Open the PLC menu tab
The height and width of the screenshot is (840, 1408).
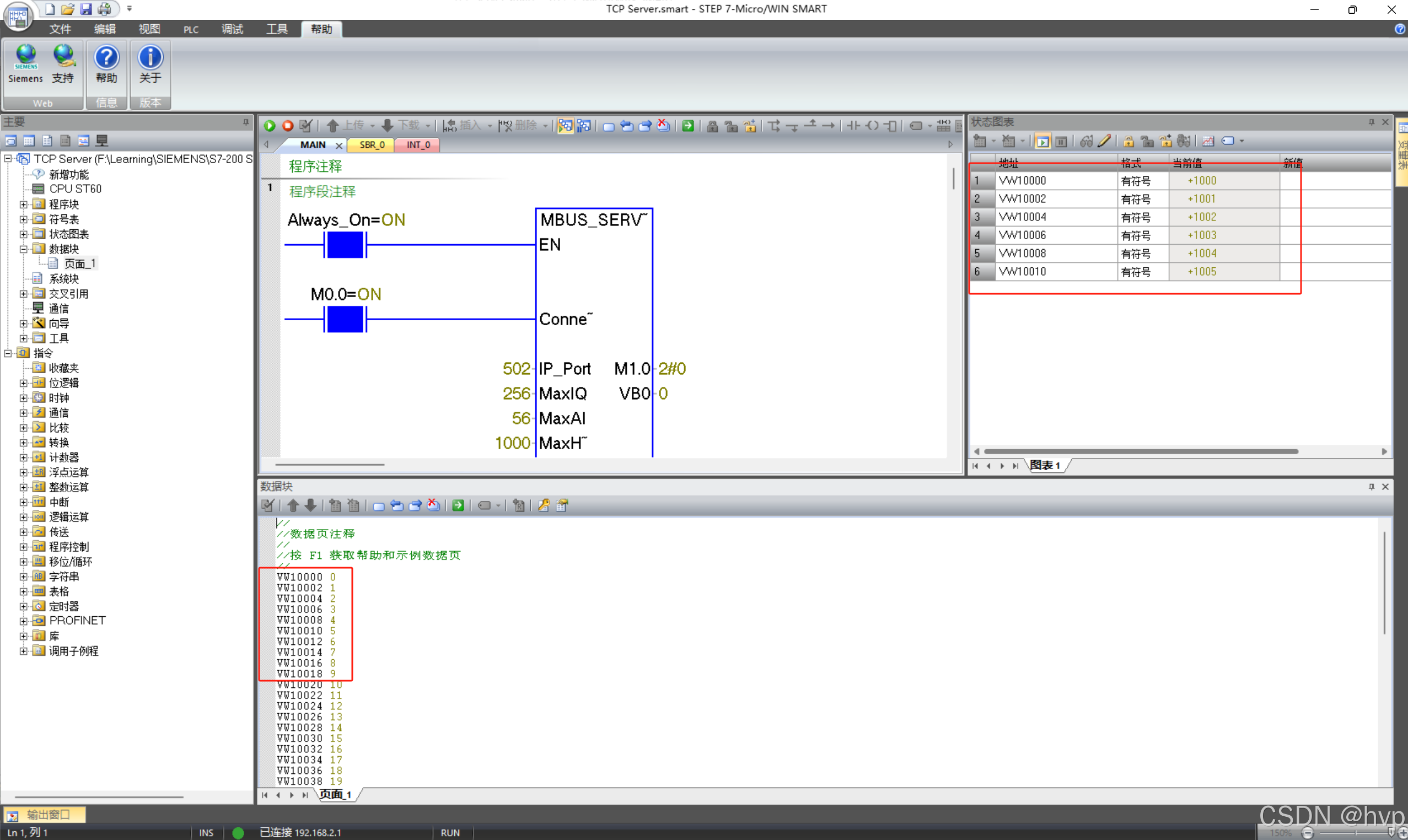pyautogui.click(x=191, y=29)
